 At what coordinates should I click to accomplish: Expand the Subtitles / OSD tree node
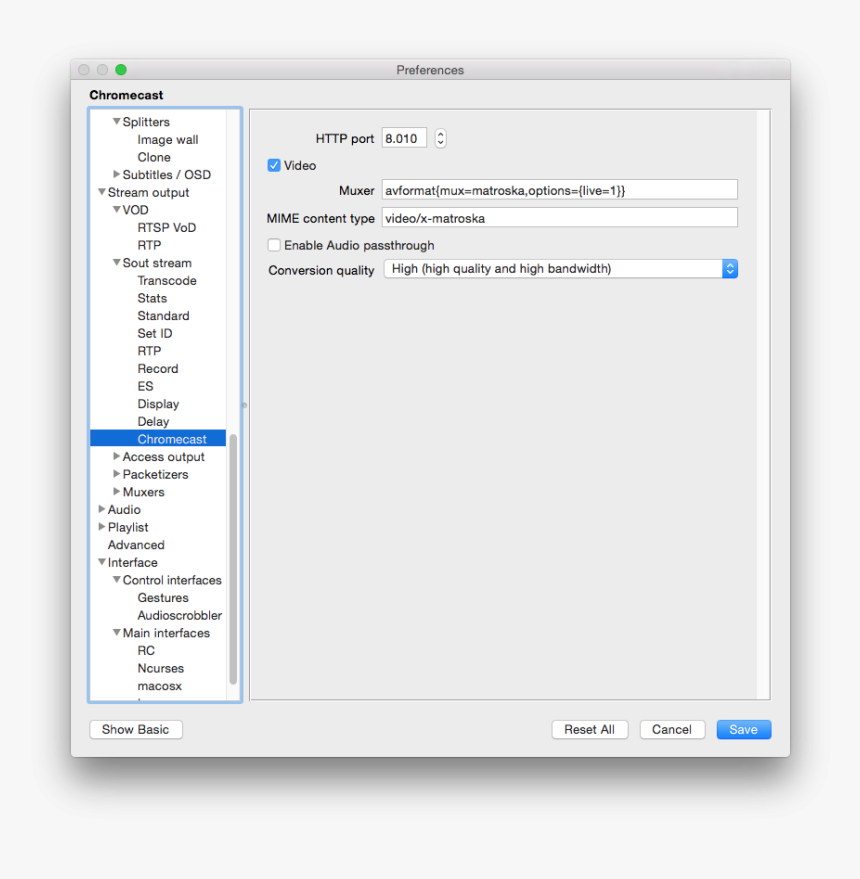(x=117, y=175)
